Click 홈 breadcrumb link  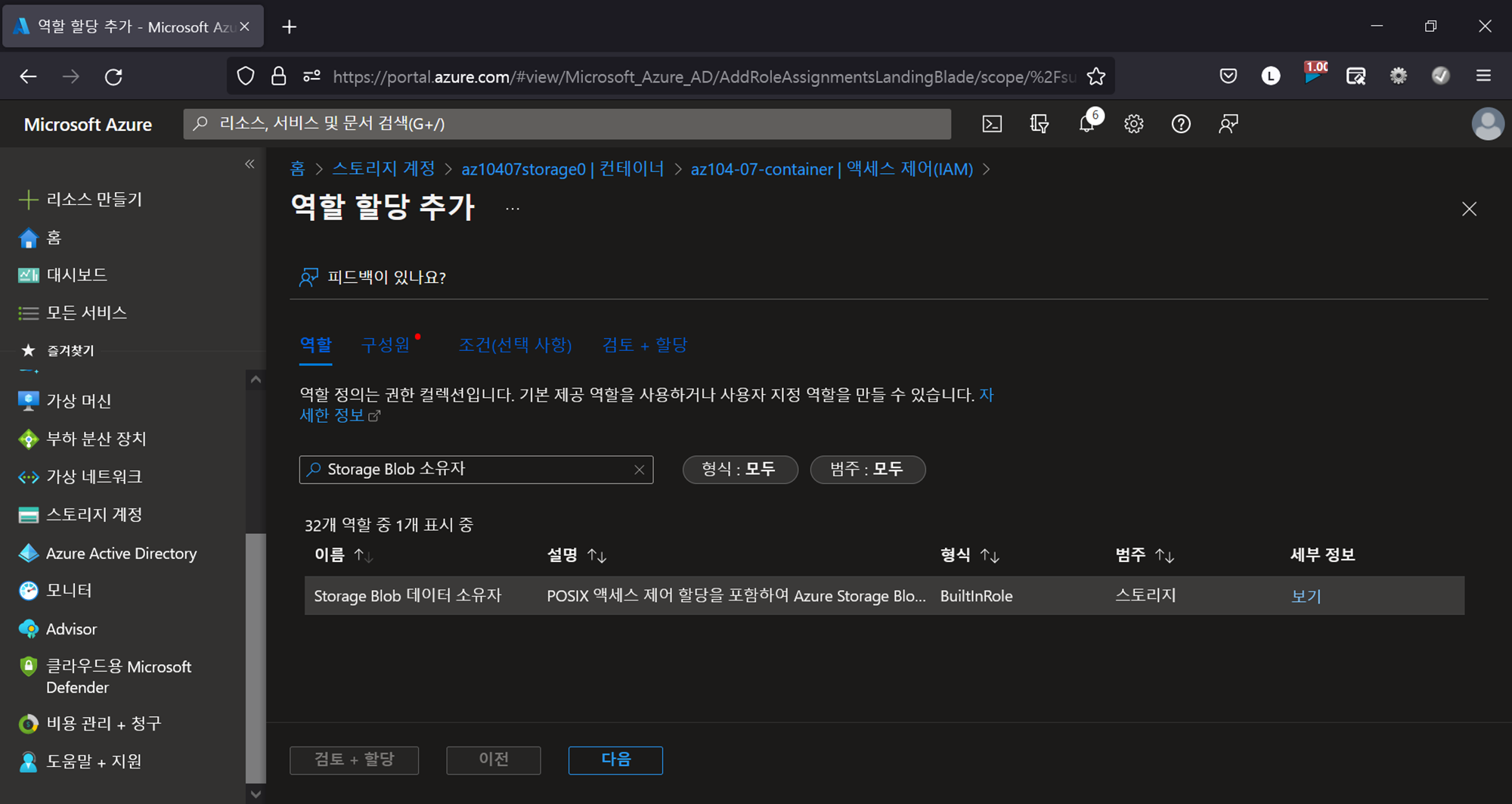[298, 169]
